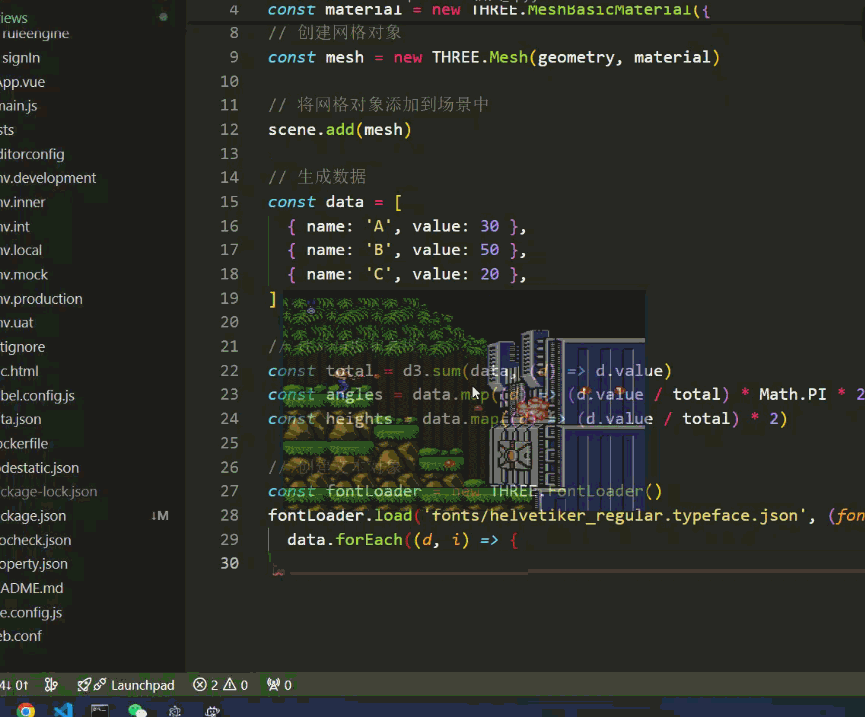Click the VS Code taskbar icon

click(63, 710)
